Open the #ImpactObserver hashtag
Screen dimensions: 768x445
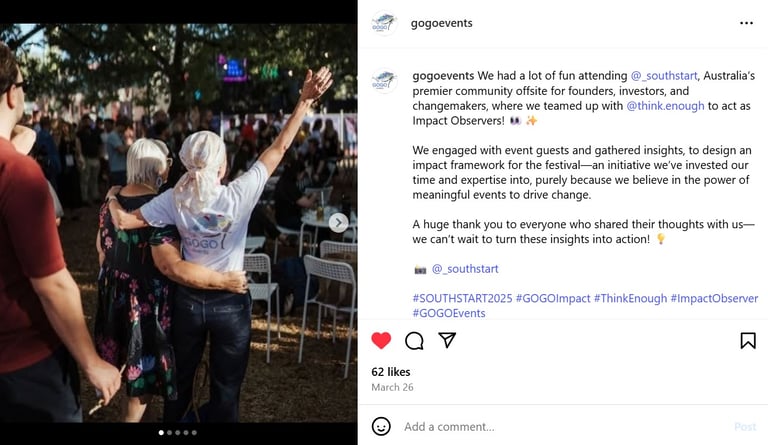714,298
